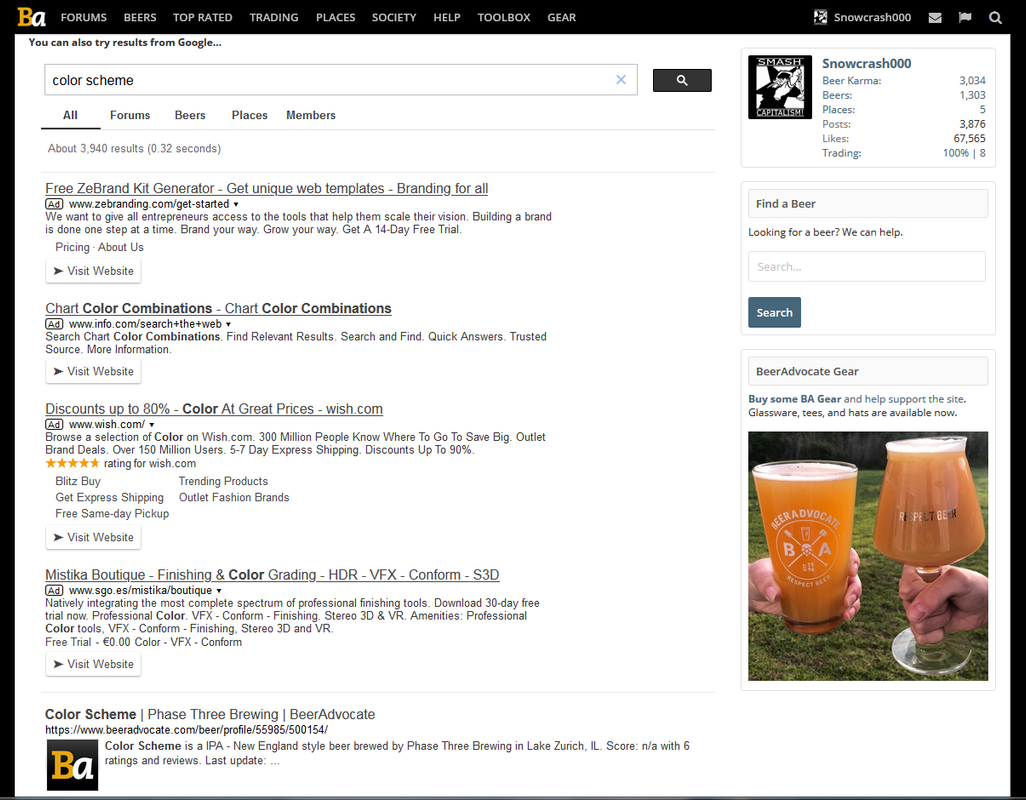Click the Beers count 1,303

point(972,95)
